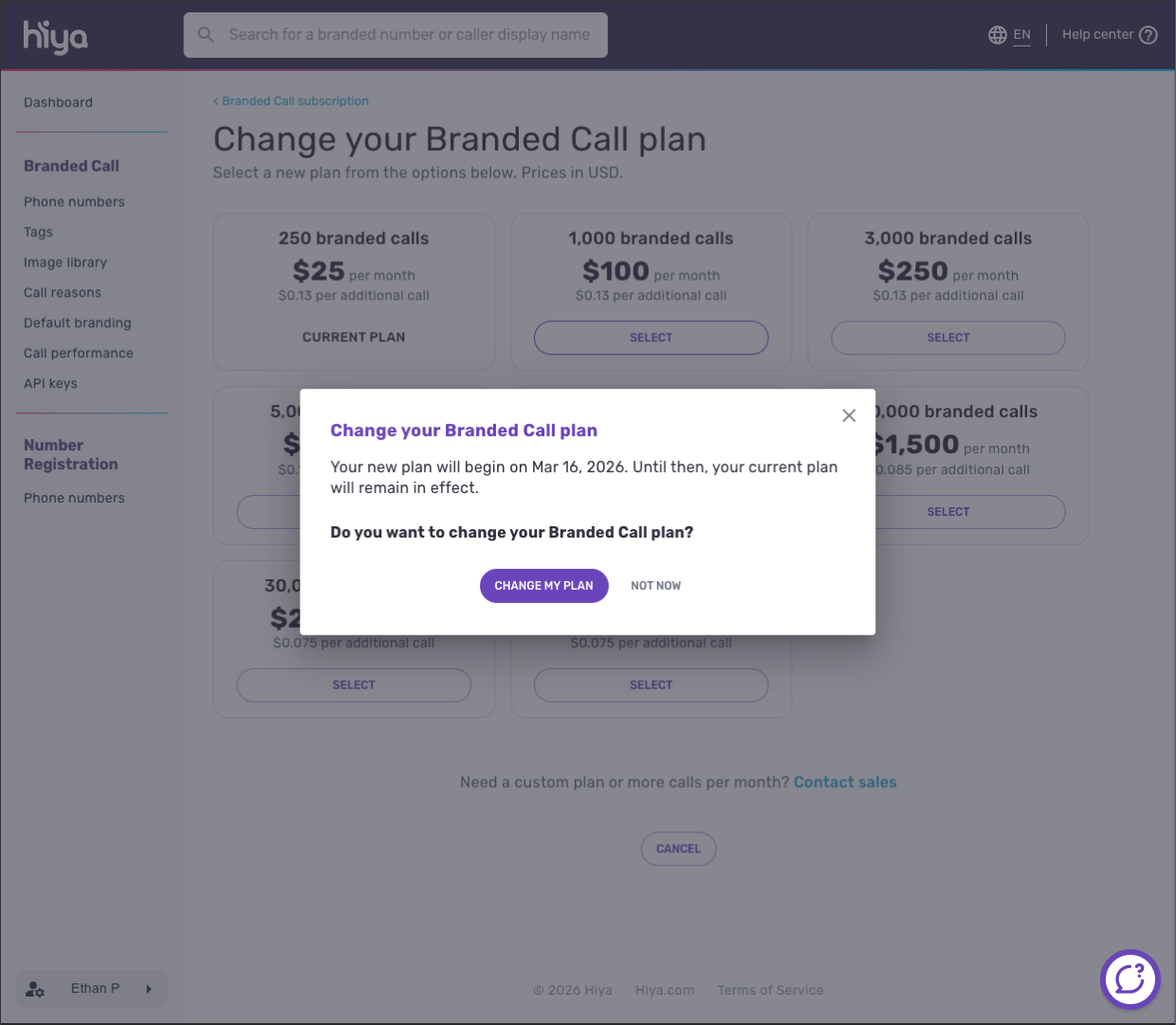This screenshot has width=1176, height=1025.
Task: Expand the Ethan P account menu
Action: point(149,989)
